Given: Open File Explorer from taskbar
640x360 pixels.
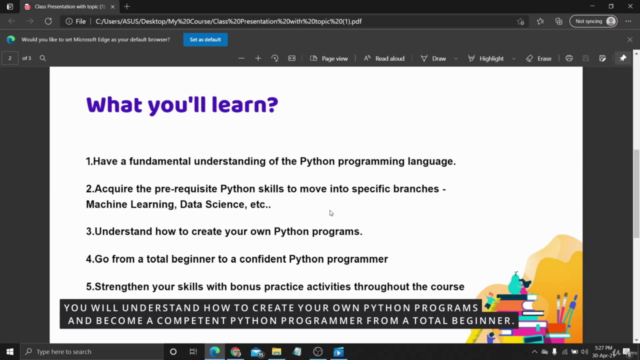Looking at the screenshot, I should pyautogui.click(x=277, y=351).
